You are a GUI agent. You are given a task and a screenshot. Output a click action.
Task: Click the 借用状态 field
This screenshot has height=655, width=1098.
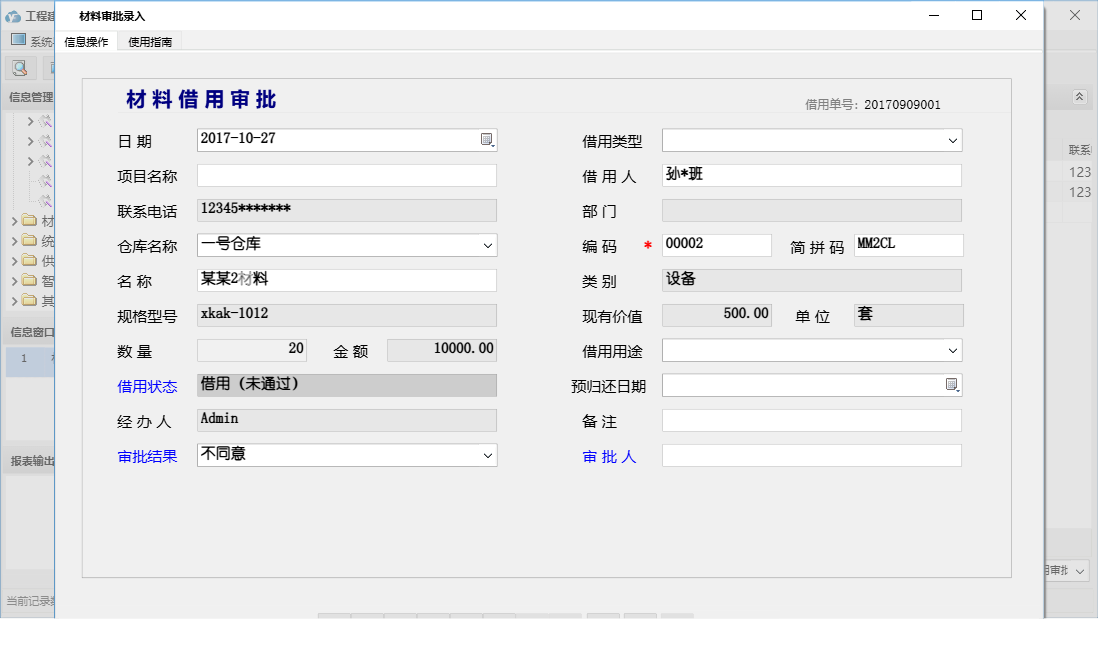pos(347,385)
